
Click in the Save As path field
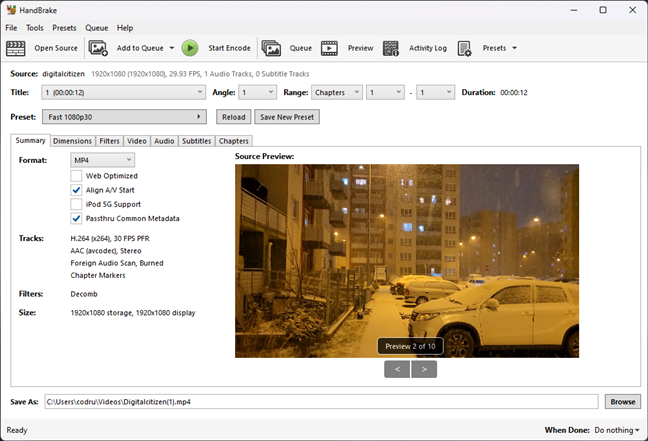[321, 402]
